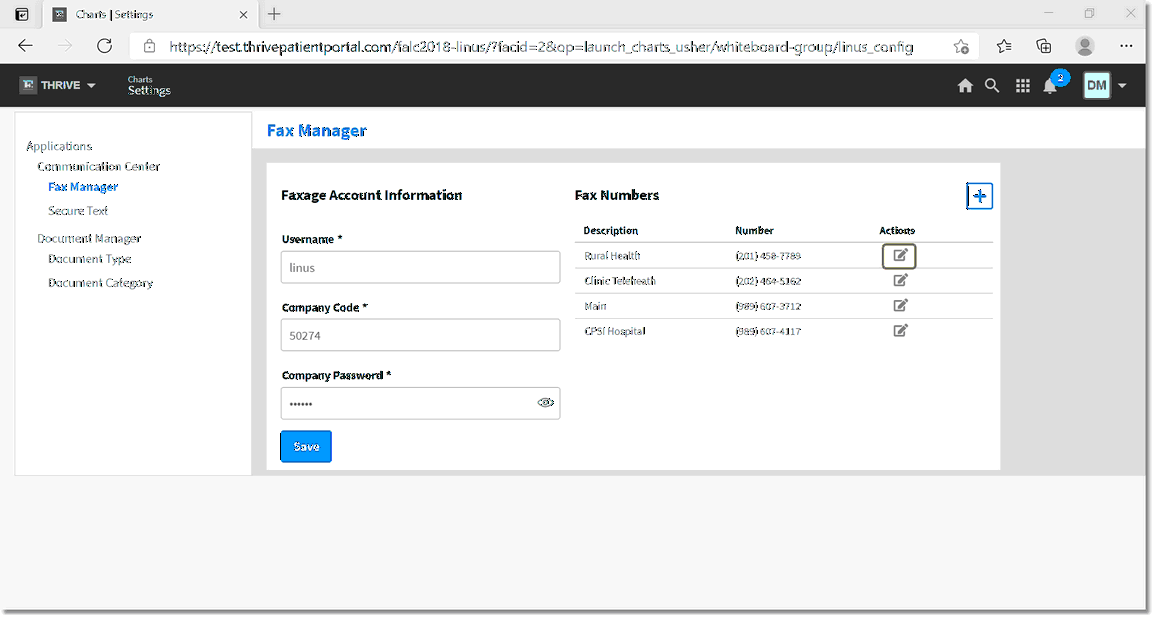Viewport: 1153px width, 617px height.
Task: Open browser collections
Action: [x=1044, y=46]
